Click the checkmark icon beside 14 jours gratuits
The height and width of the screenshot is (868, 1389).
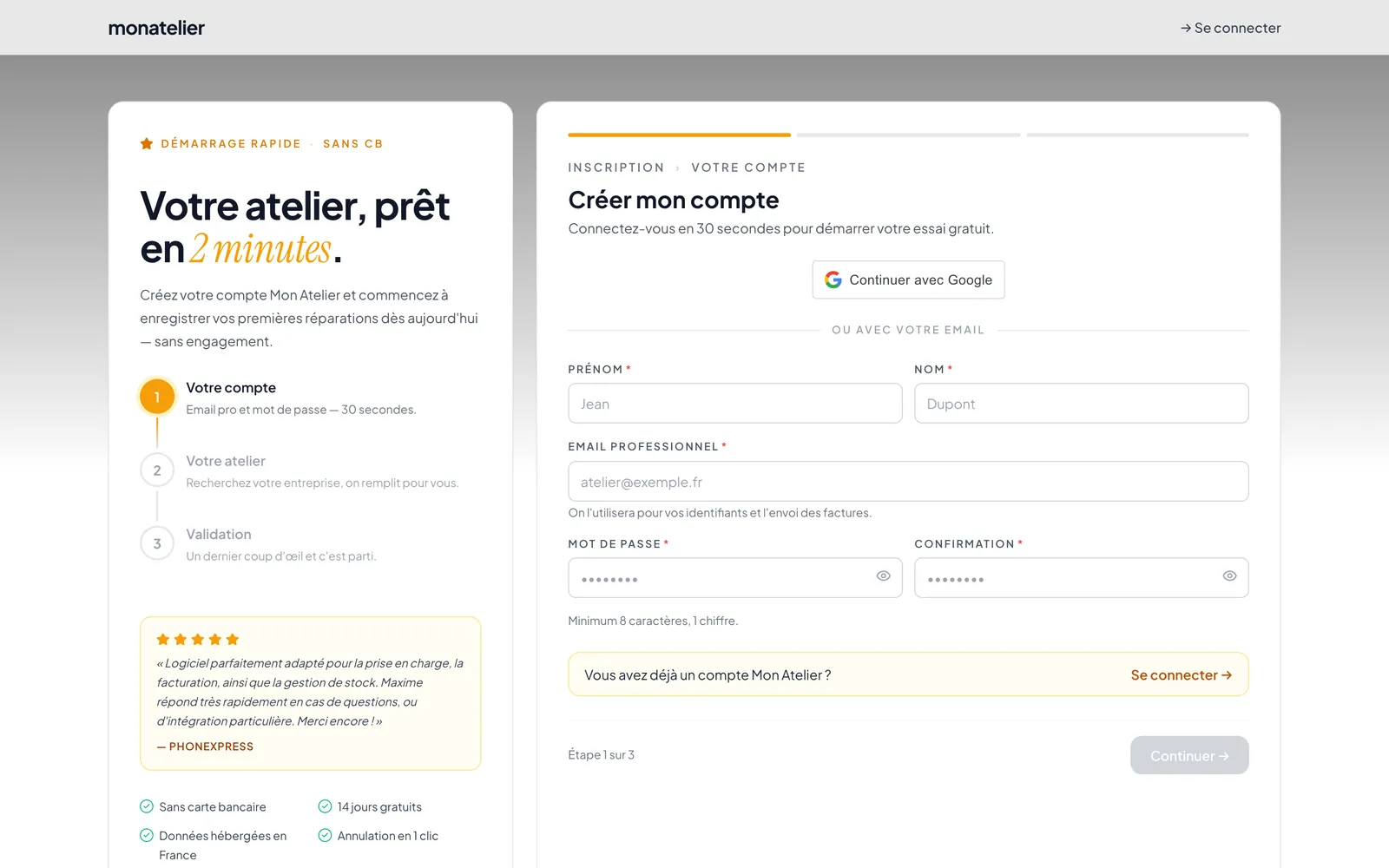pyautogui.click(x=325, y=806)
